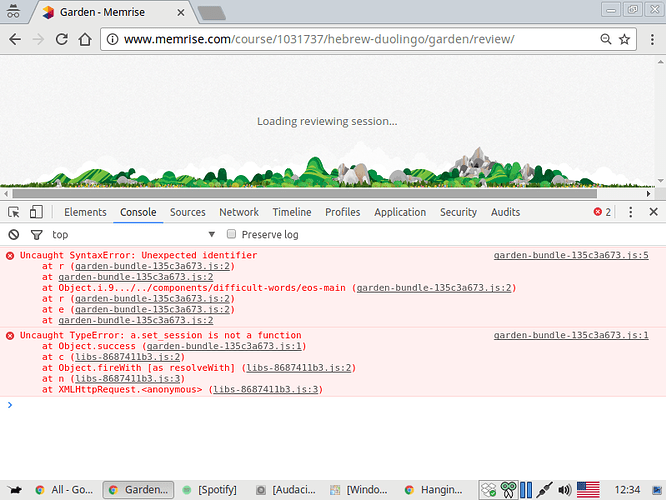The width and height of the screenshot is (666, 500).
Task: Open libs link in 'at c' line
Action: coord(128,357)
